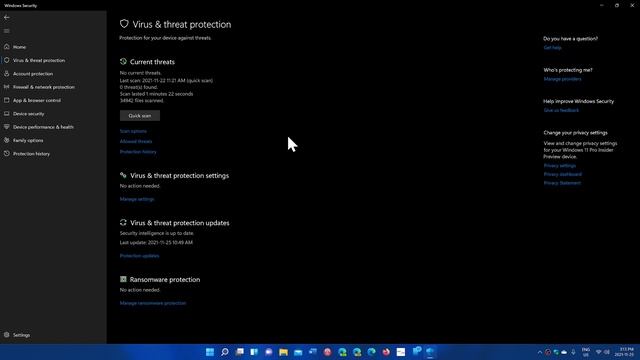Click OneDrive cloud tray icon
The image size is (640, 360).
pyautogui.click(x=564, y=352)
